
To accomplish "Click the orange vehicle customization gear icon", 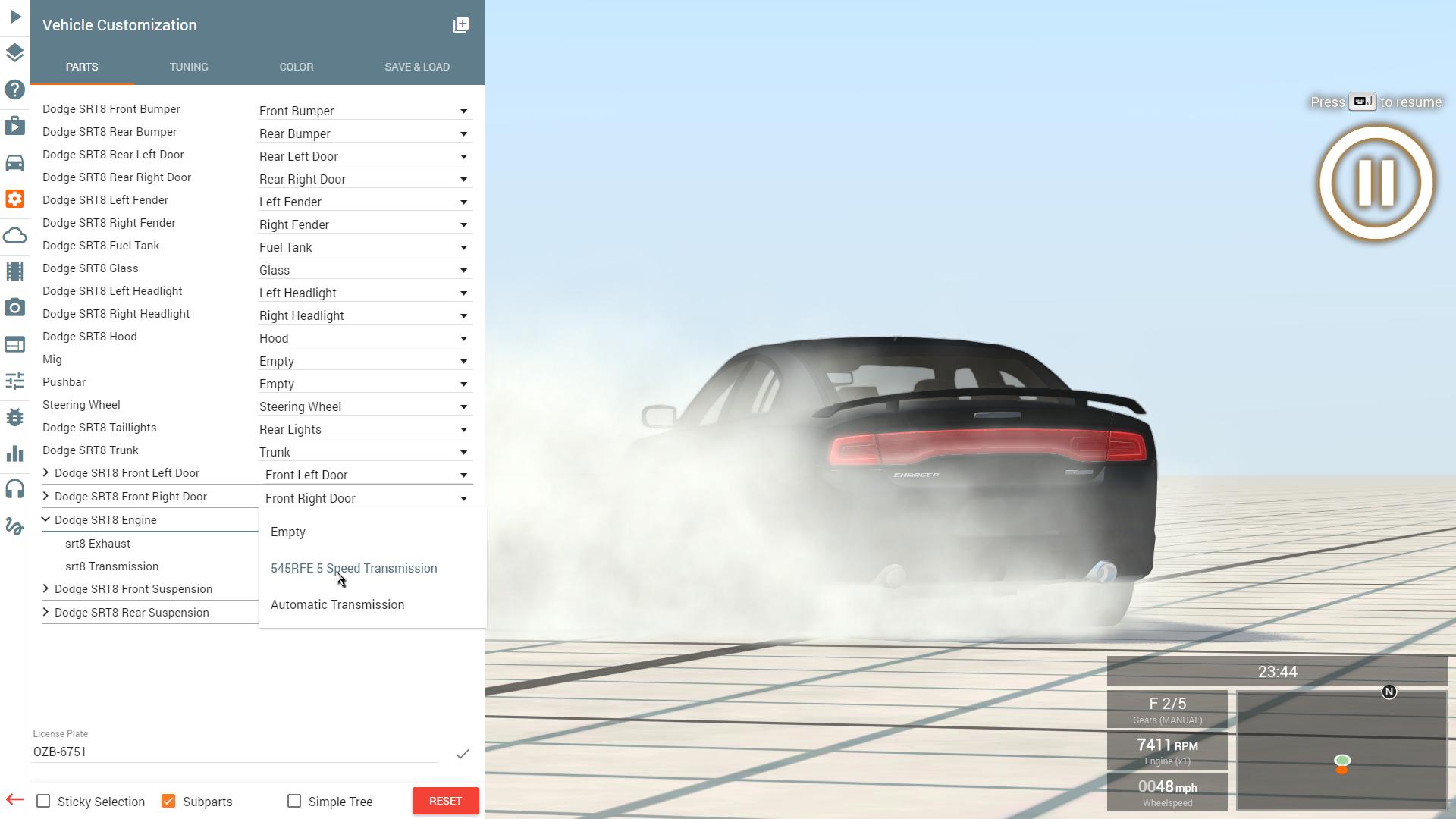I will [15, 199].
